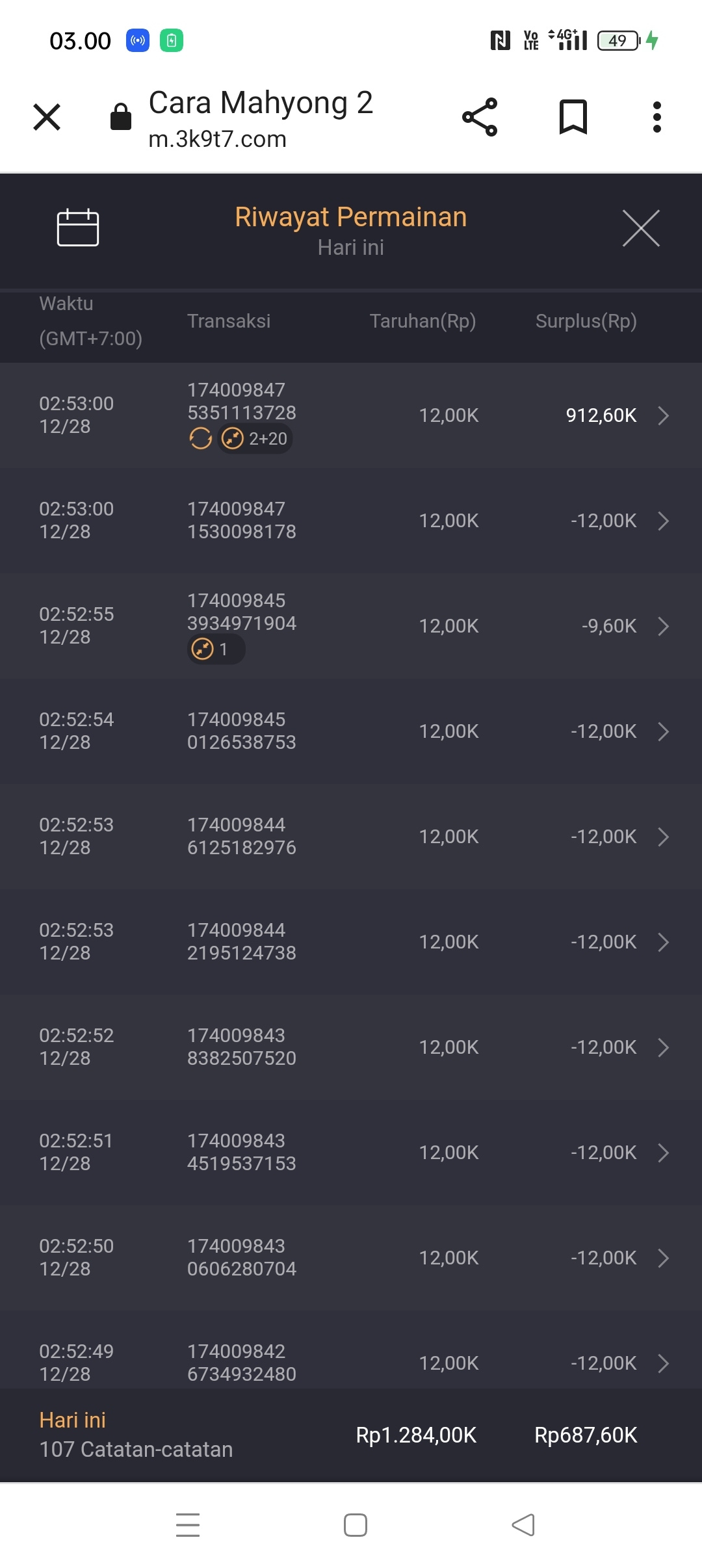The image size is (702, 1568).
Task: Bookmark this page with the bookmark icon
Action: click(573, 117)
